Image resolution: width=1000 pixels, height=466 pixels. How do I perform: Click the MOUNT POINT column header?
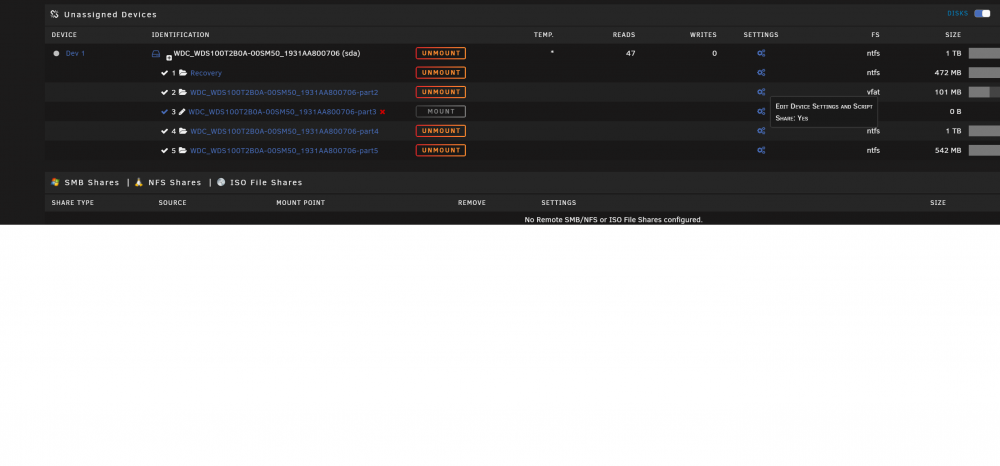(300, 203)
